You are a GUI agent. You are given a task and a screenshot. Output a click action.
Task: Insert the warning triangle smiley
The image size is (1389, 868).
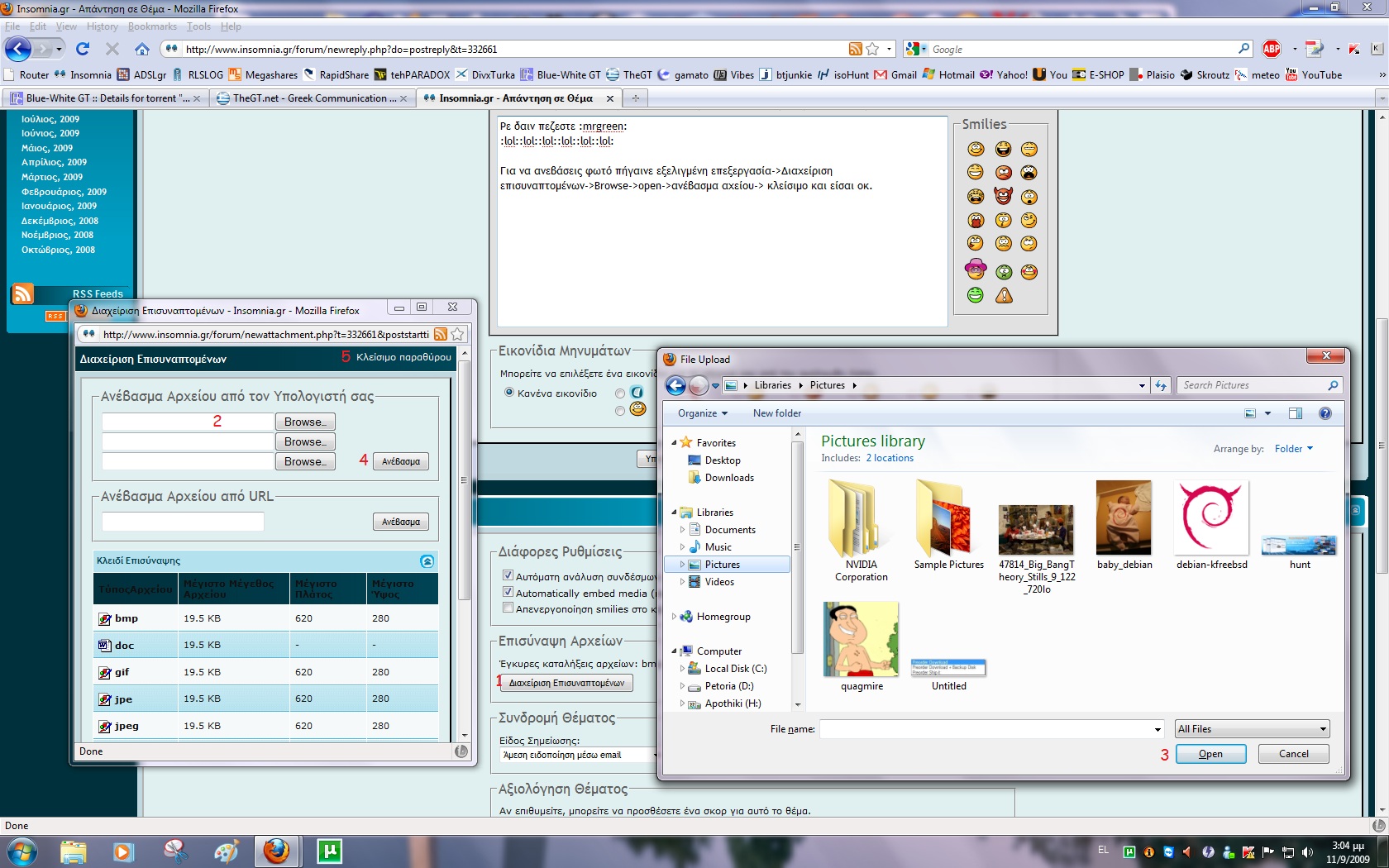click(x=1004, y=295)
